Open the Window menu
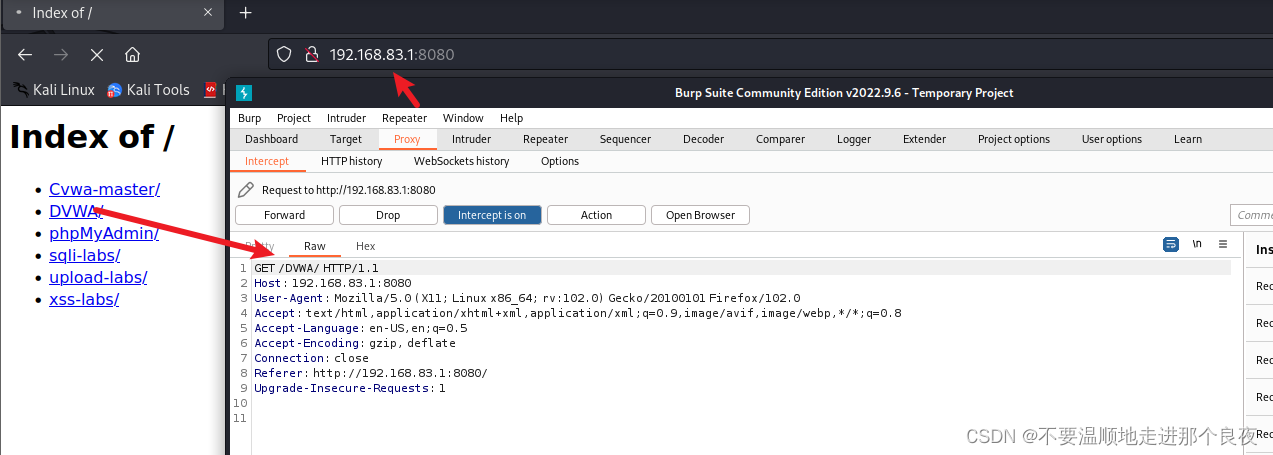The image size is (1273, 455). [x=463, y=118]
